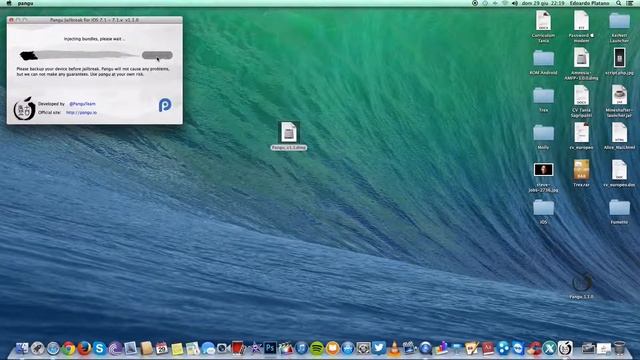The height and width of the screenshot is (360, 640).
Task: Open Safari from the Dock
Action: [53, 348]
